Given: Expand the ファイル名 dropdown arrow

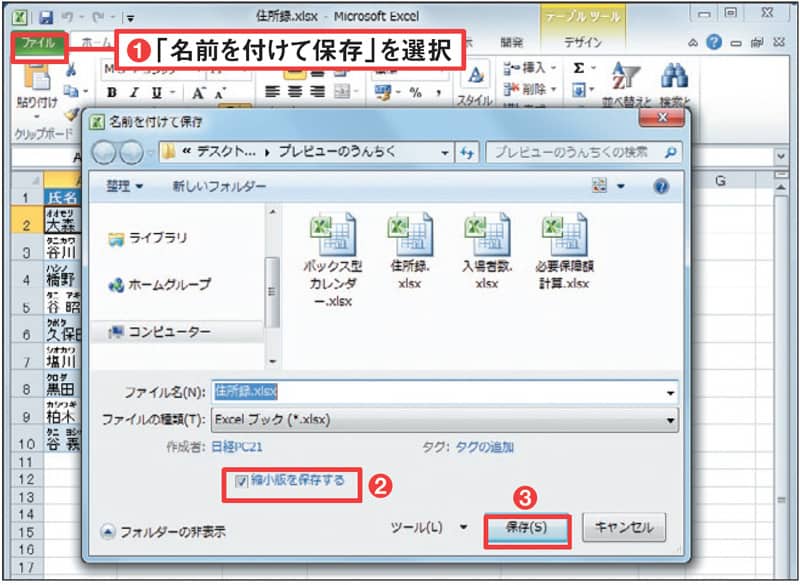Looking at the screenshot, I should 669,392.
